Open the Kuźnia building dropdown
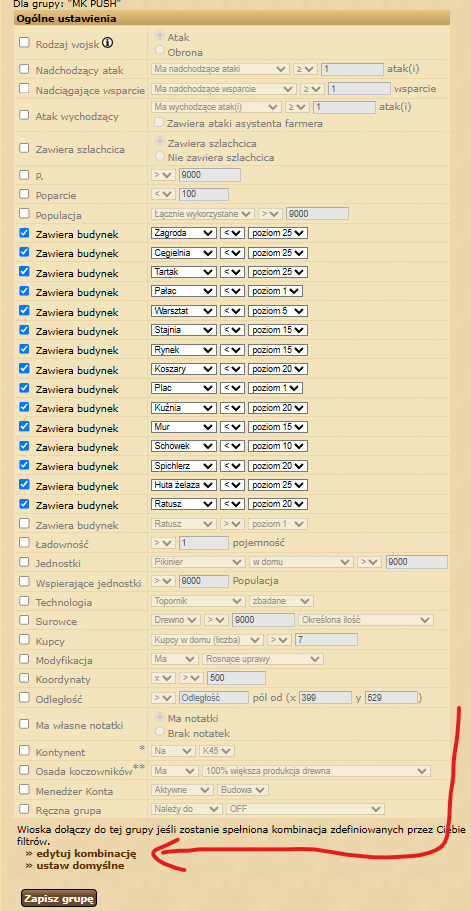This screenshot has height=911, width=471. coord(183,407)
